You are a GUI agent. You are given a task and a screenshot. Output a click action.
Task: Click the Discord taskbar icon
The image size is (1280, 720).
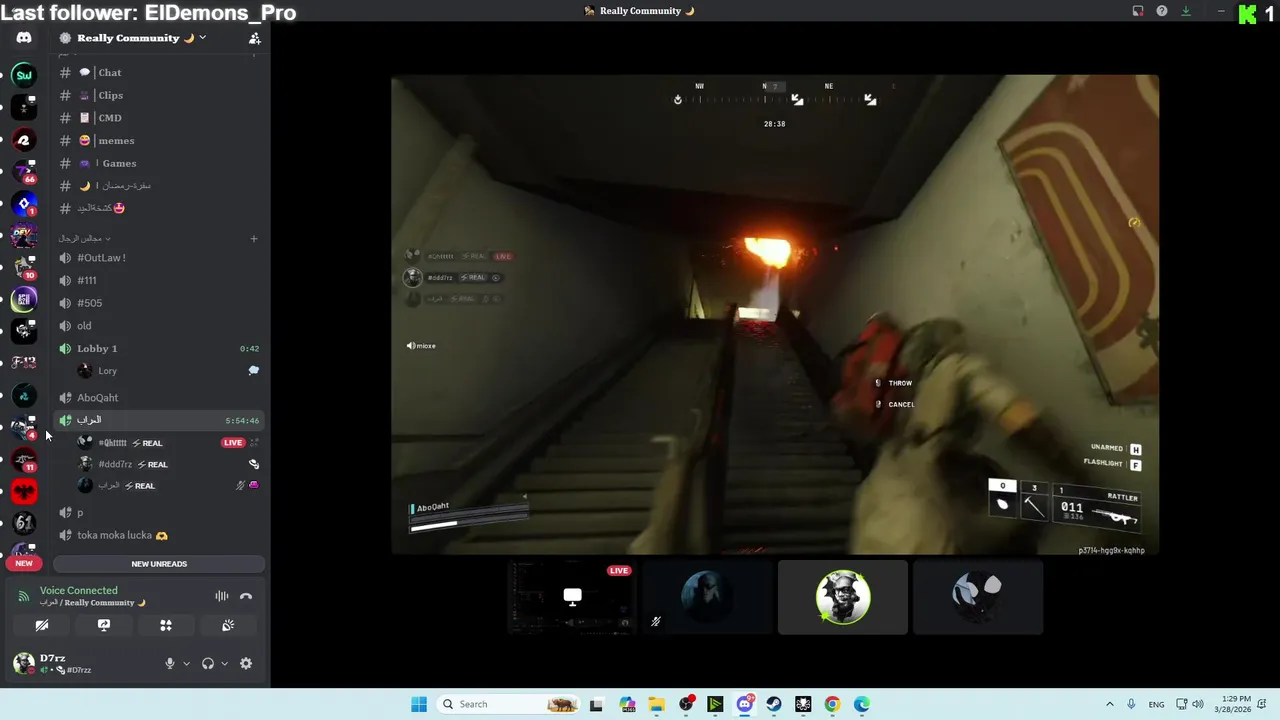745,704
